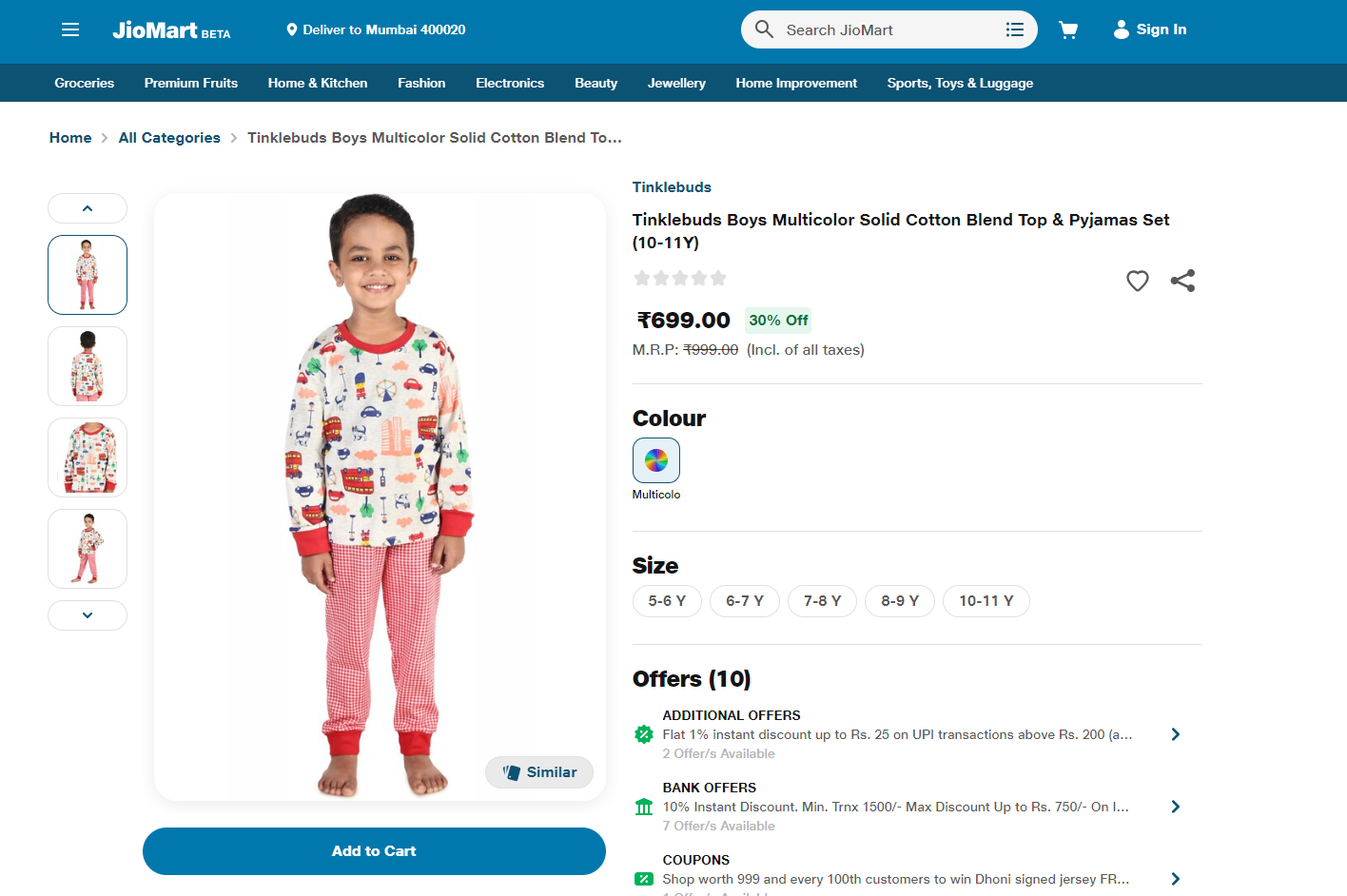Select size 7-8 Y

click(x=822, y=601)
